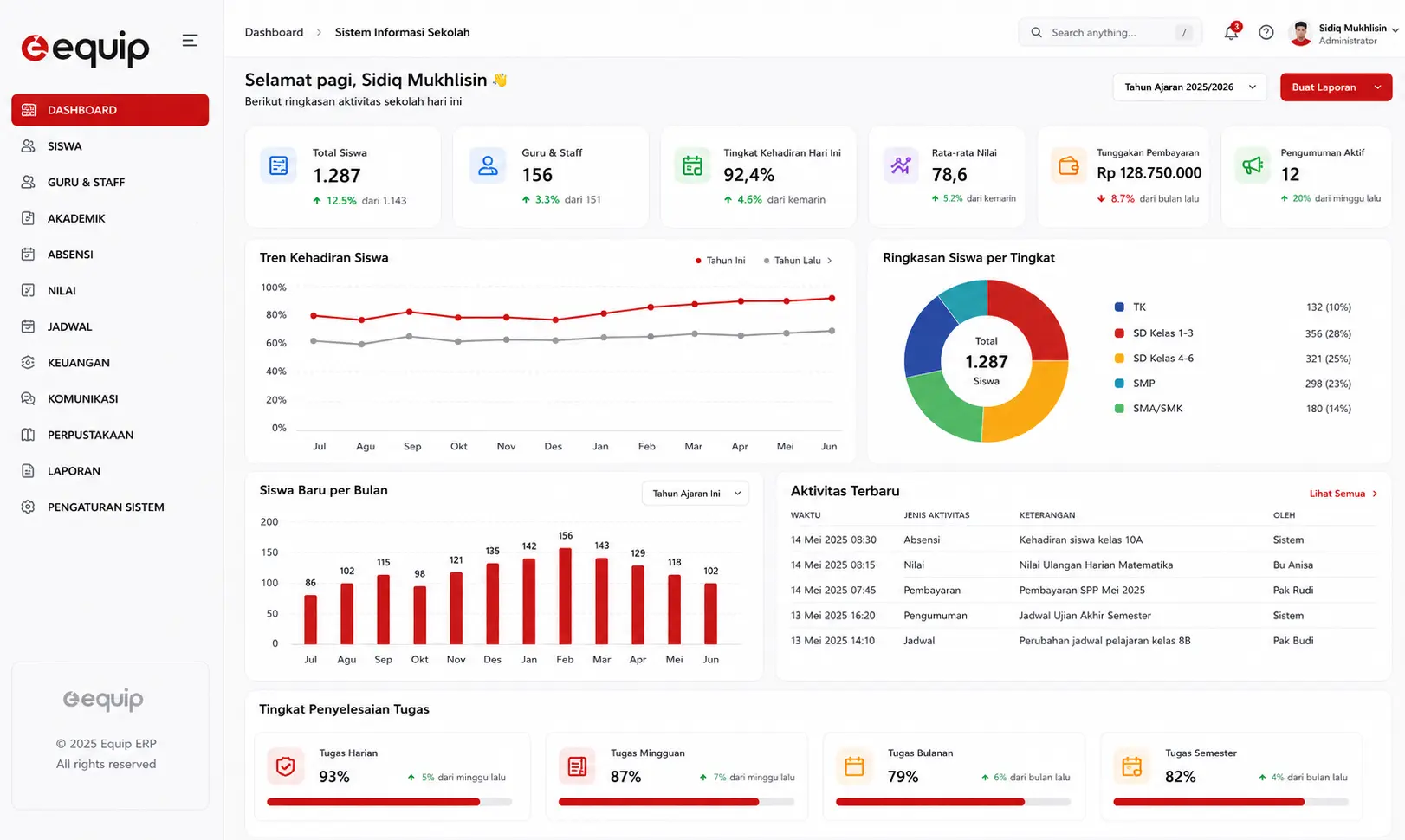Click the Tugas Harian shield icon

coord(285,766)
